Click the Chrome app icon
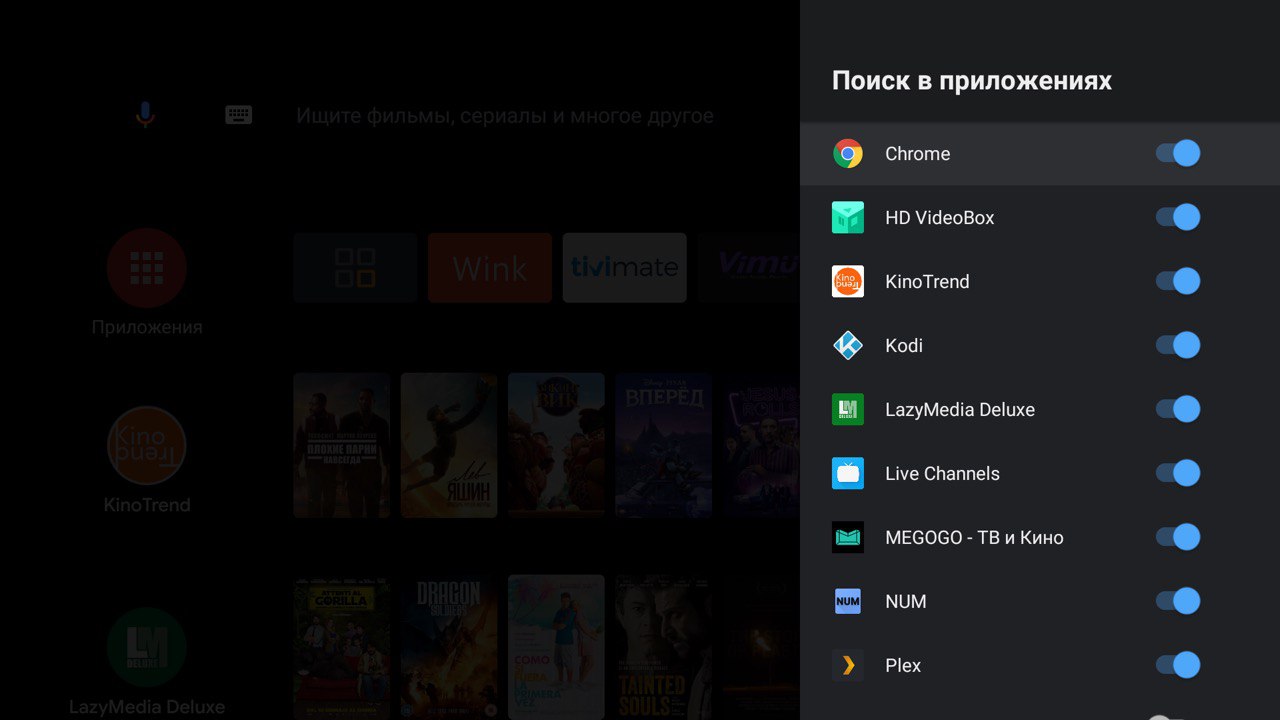This screenshot has width=1280, height=720. [848, 154]
